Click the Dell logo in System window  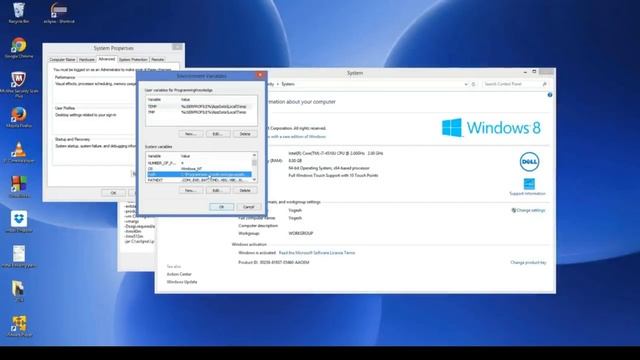(529, 162)
